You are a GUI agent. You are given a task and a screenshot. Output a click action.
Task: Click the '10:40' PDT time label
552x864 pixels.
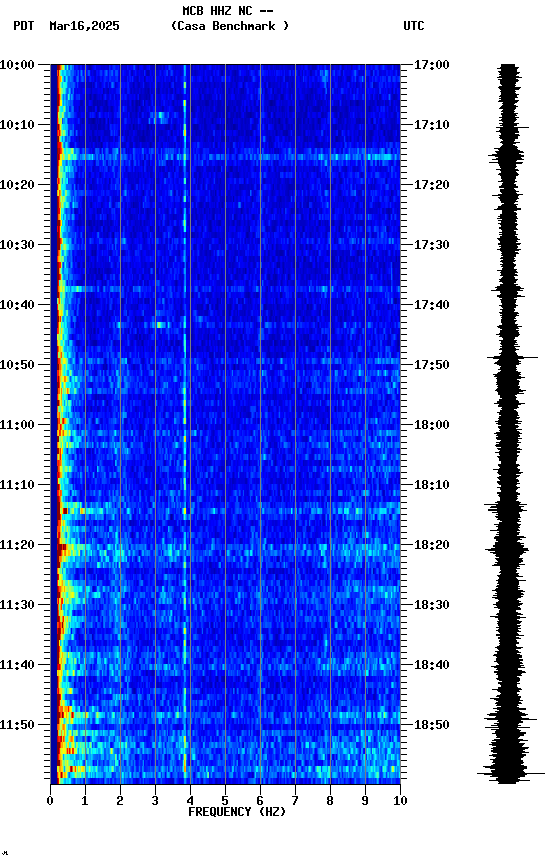(x=17, y=305)
